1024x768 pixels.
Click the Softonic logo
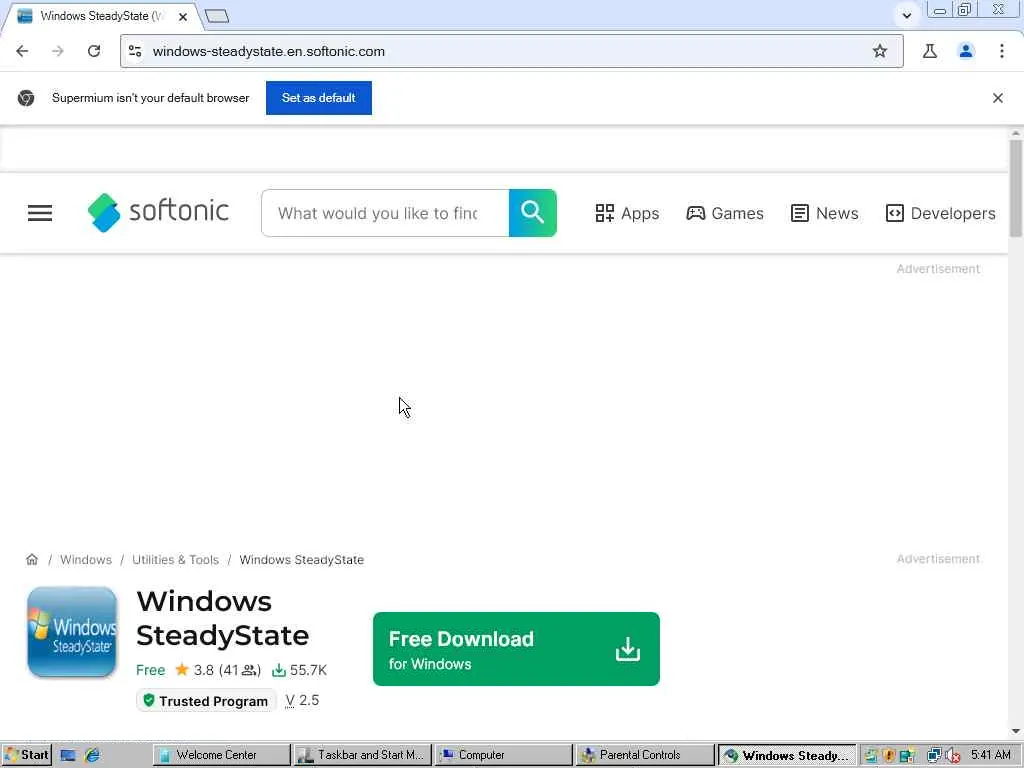coord(158,212)
